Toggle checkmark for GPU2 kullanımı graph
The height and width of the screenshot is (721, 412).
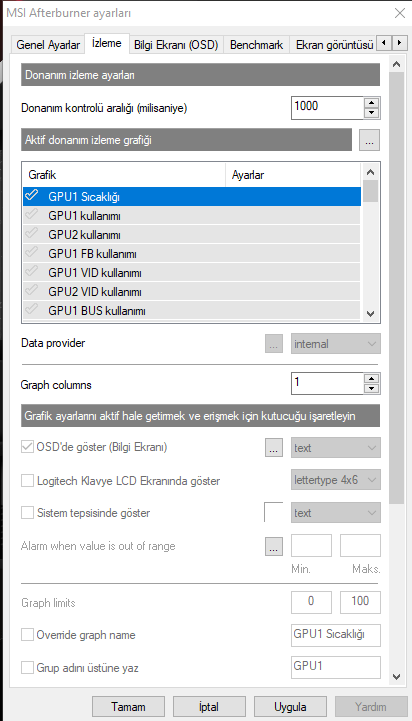pos(32,234)
